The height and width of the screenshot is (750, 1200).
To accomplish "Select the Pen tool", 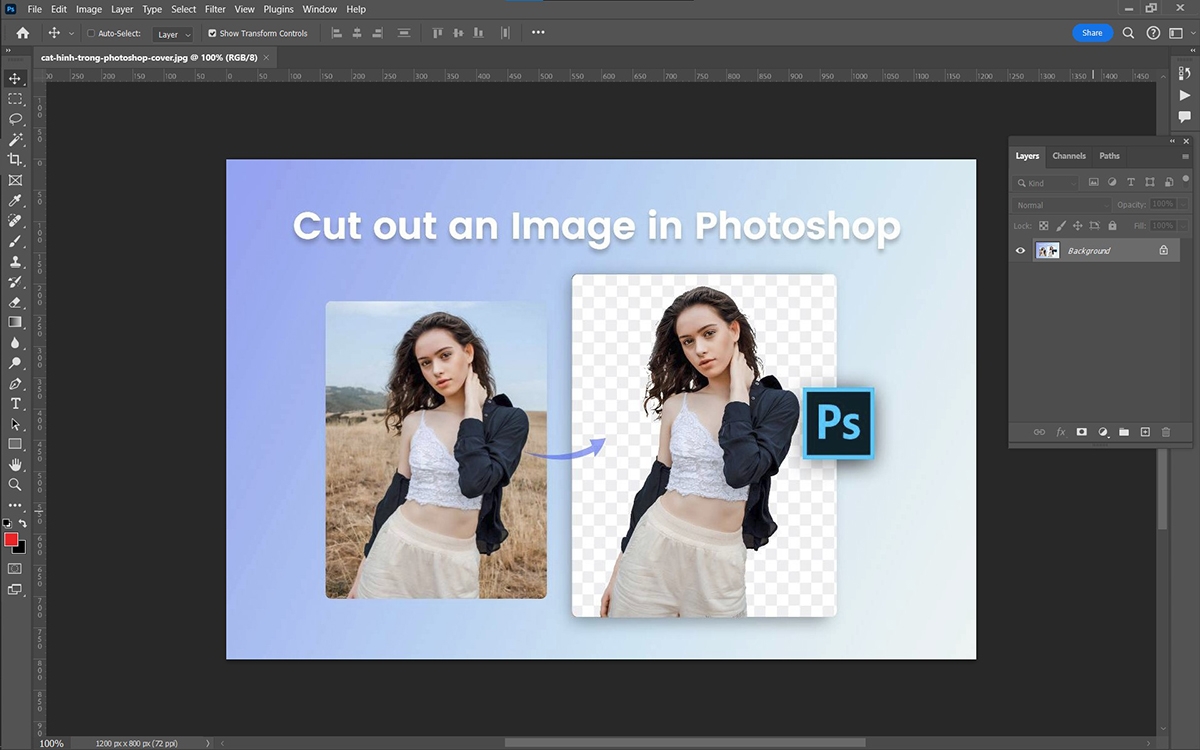I will click(15, 384).
